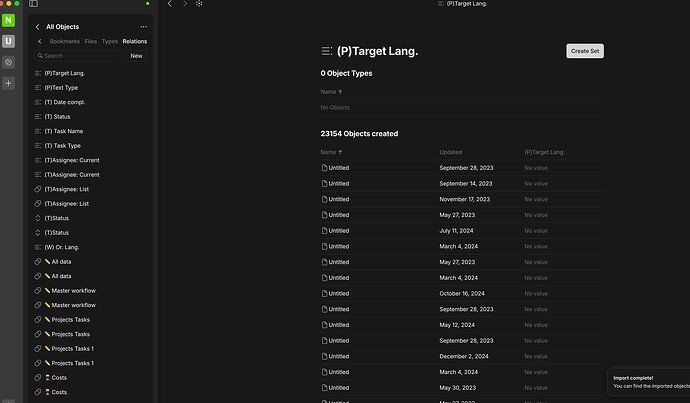Screen dimensions: 690x403
Task: Click the page icon of the row updated October 16, 2024
Action: (324, 293)
